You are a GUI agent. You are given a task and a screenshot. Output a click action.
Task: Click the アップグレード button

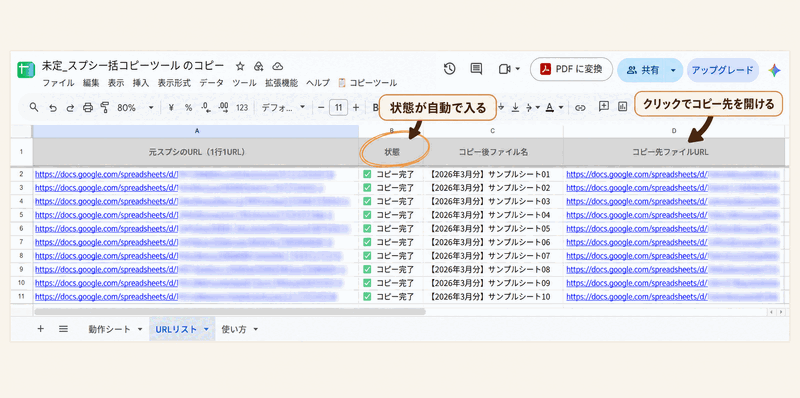click(x=722, y=70)
